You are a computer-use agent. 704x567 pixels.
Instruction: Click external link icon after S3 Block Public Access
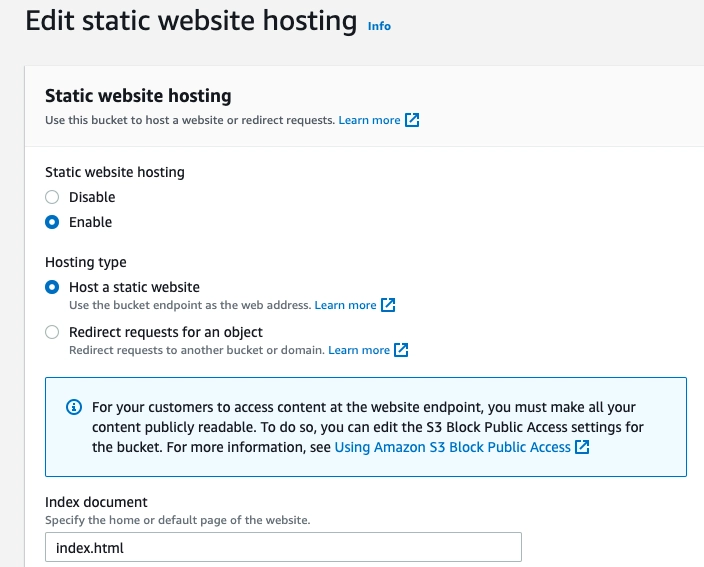pos(582,447)
